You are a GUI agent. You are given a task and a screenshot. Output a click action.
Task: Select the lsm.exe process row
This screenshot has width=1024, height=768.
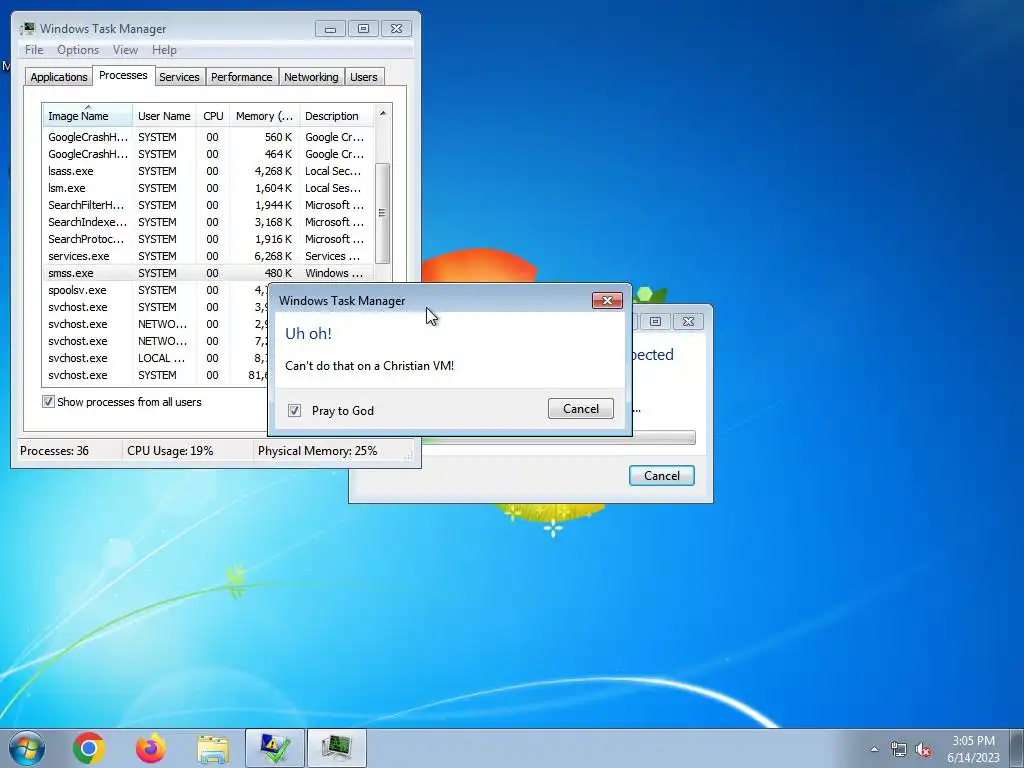coord(209,188)
